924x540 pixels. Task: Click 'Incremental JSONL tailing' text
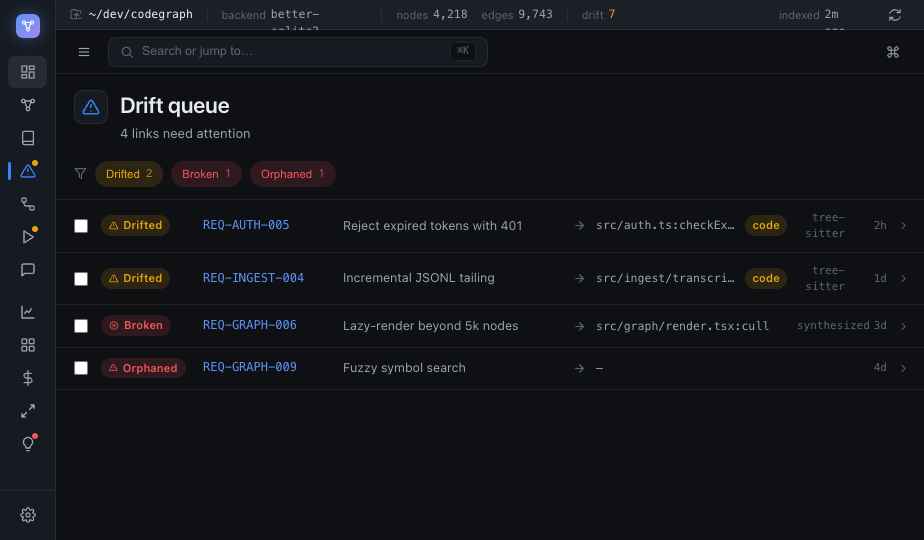[418, 278]
